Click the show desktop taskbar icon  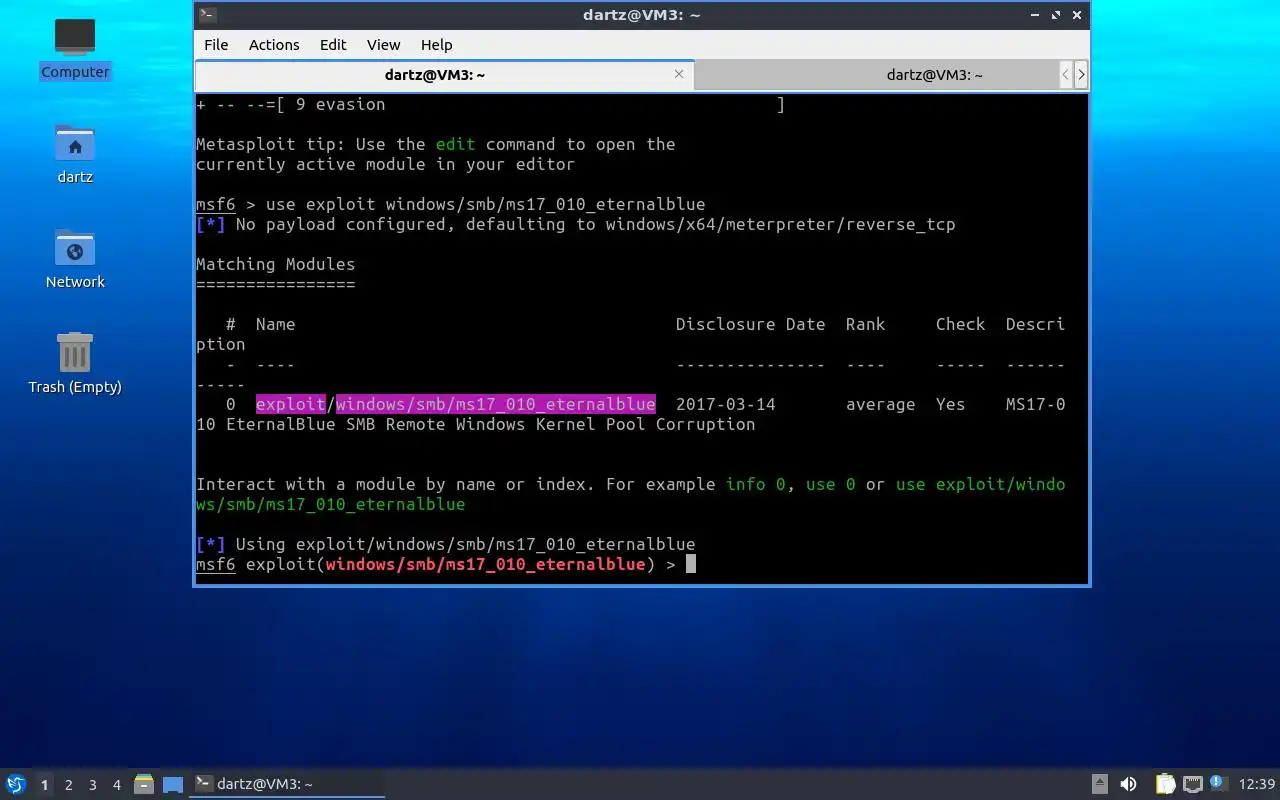(x=173, y=785)
